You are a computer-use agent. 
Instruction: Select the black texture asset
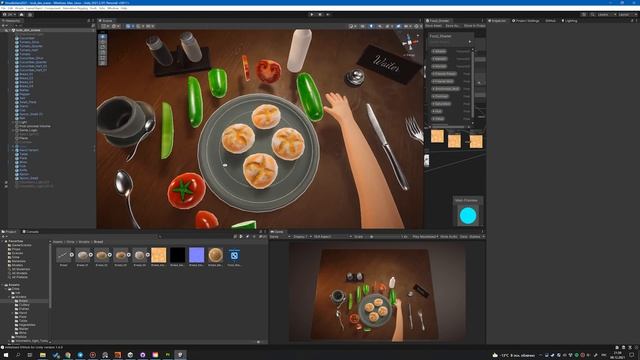pos(177,255)
